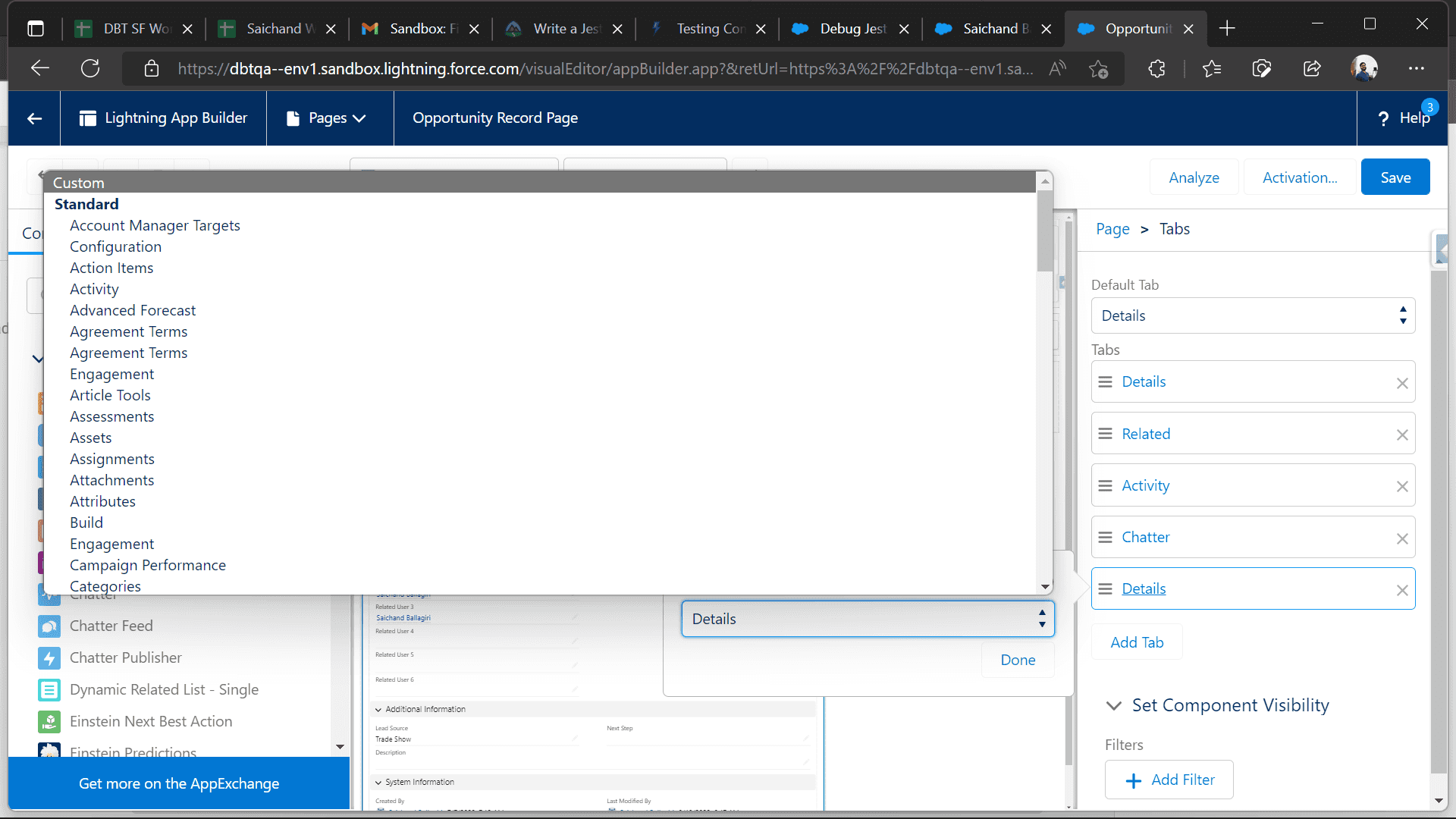Open the Pages dropdown menu
This screenshot has height=819, width=1456.
327,118
